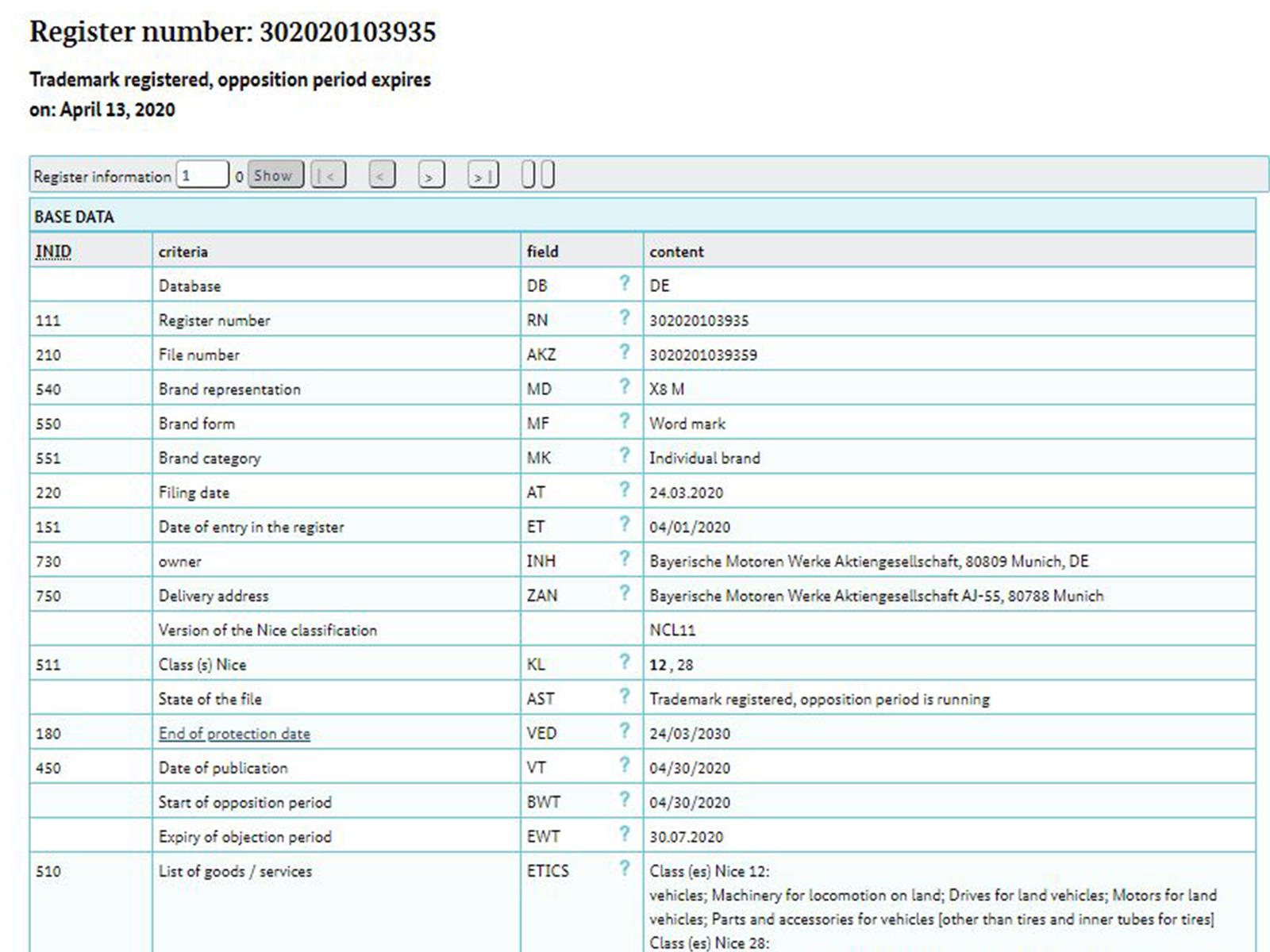Click the Show button
Screen dimensions: 1270x952
pyautogui.click(x=275, y=175)
